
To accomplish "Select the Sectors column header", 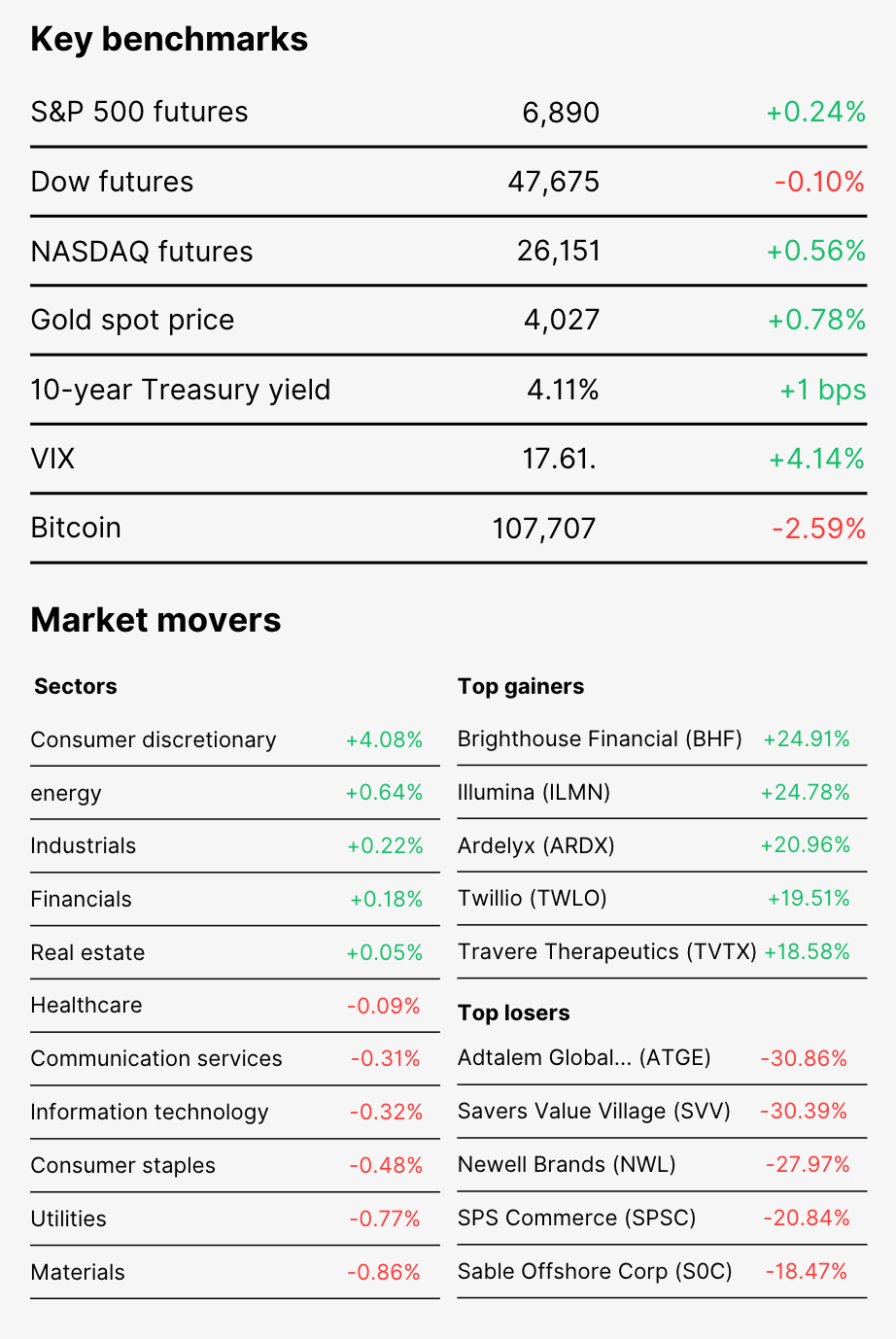I will click(x=76, y=686).
